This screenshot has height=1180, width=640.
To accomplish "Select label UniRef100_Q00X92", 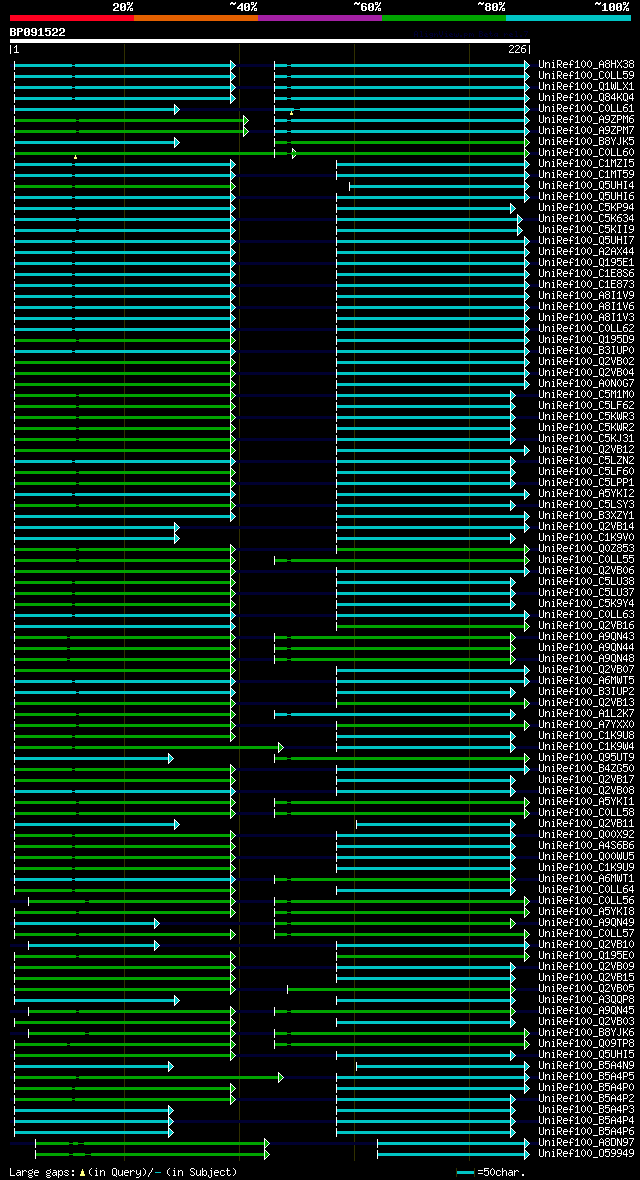I will click(x=587, y=835).
